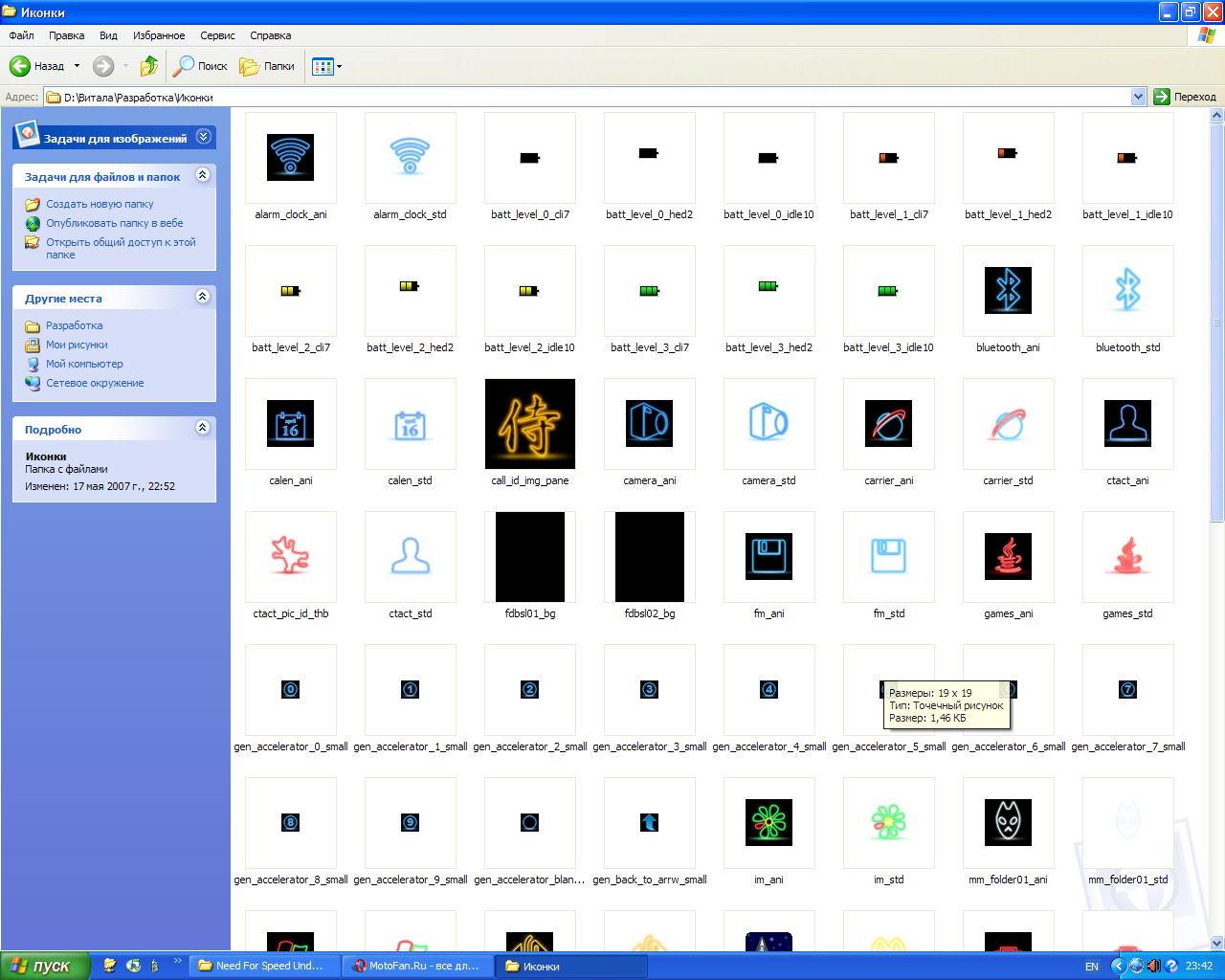Viewport: 1225px width, 980px height.
Task: Open the Мой компьютер link
Action: coord(84,364)
